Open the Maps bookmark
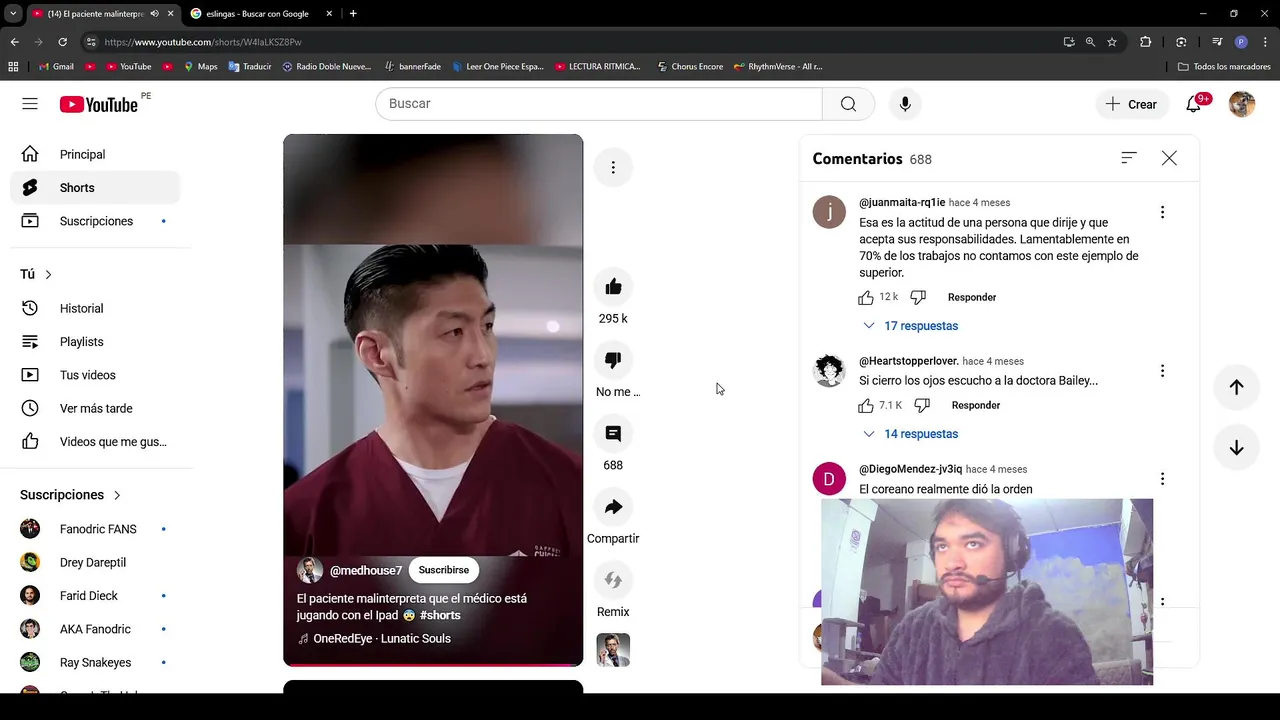 (199, 66)
